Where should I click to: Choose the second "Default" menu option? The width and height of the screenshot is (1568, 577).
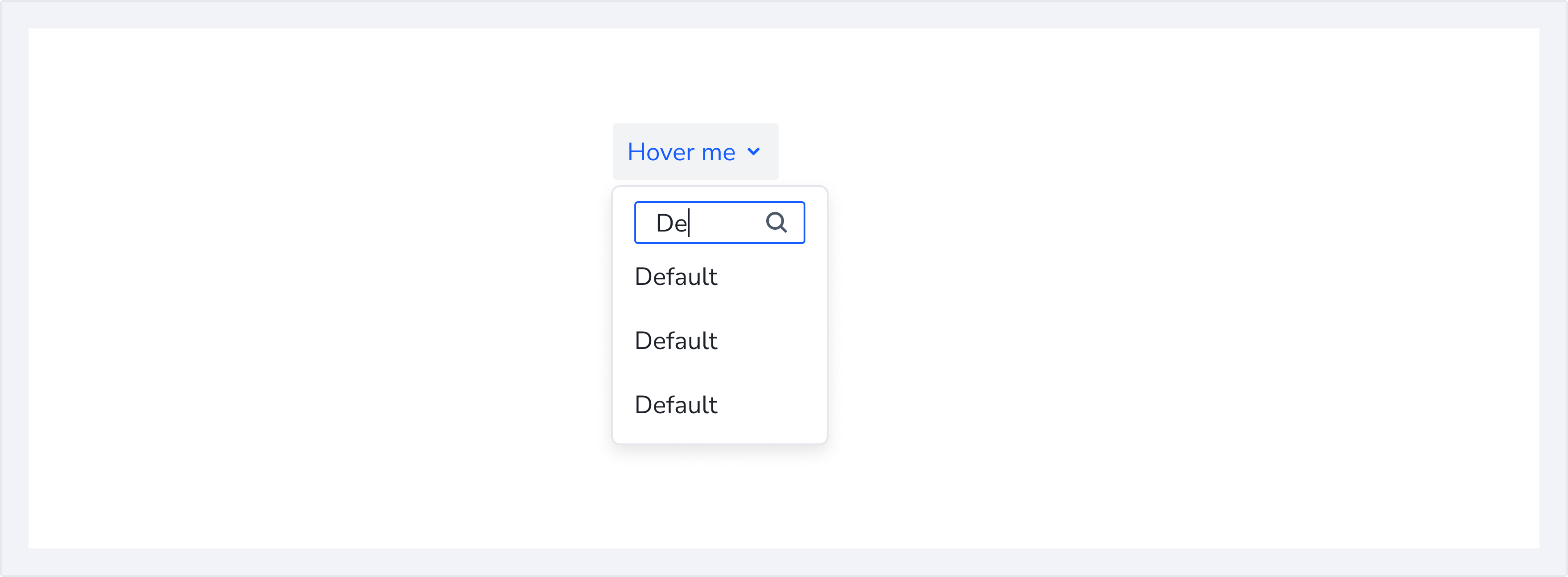pos(676,341)
